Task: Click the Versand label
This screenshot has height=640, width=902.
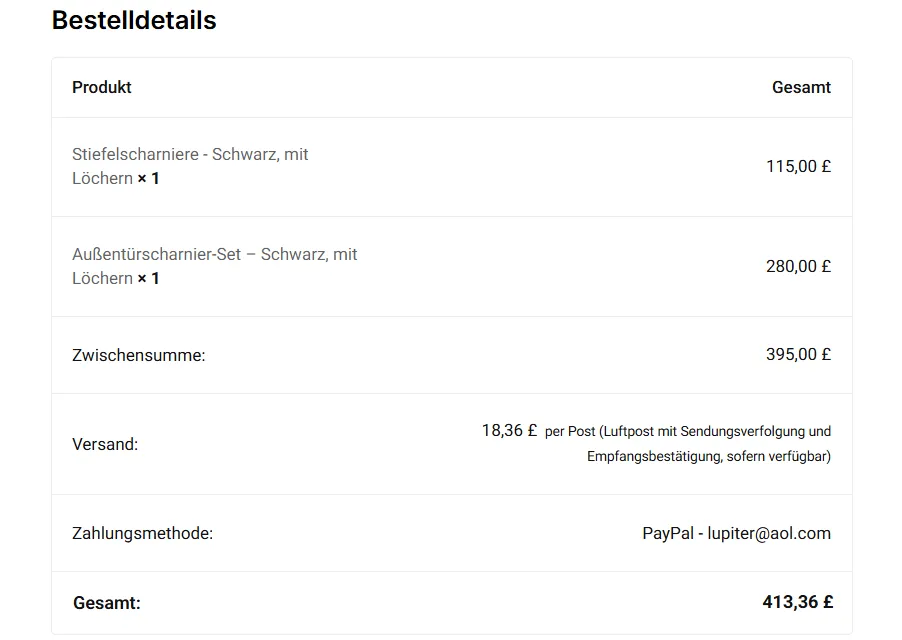Action: click(105, 444)
